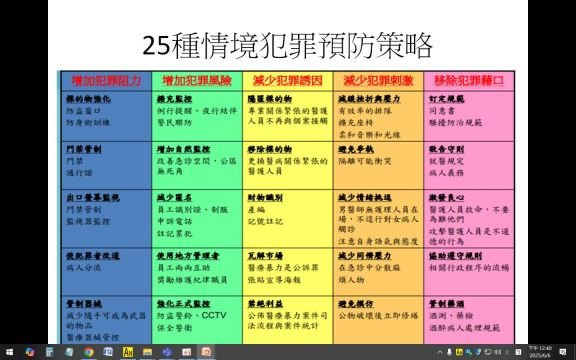Click the cell heading 協助遵守規則
The image size is (576, 360).
tap(455, 256)
